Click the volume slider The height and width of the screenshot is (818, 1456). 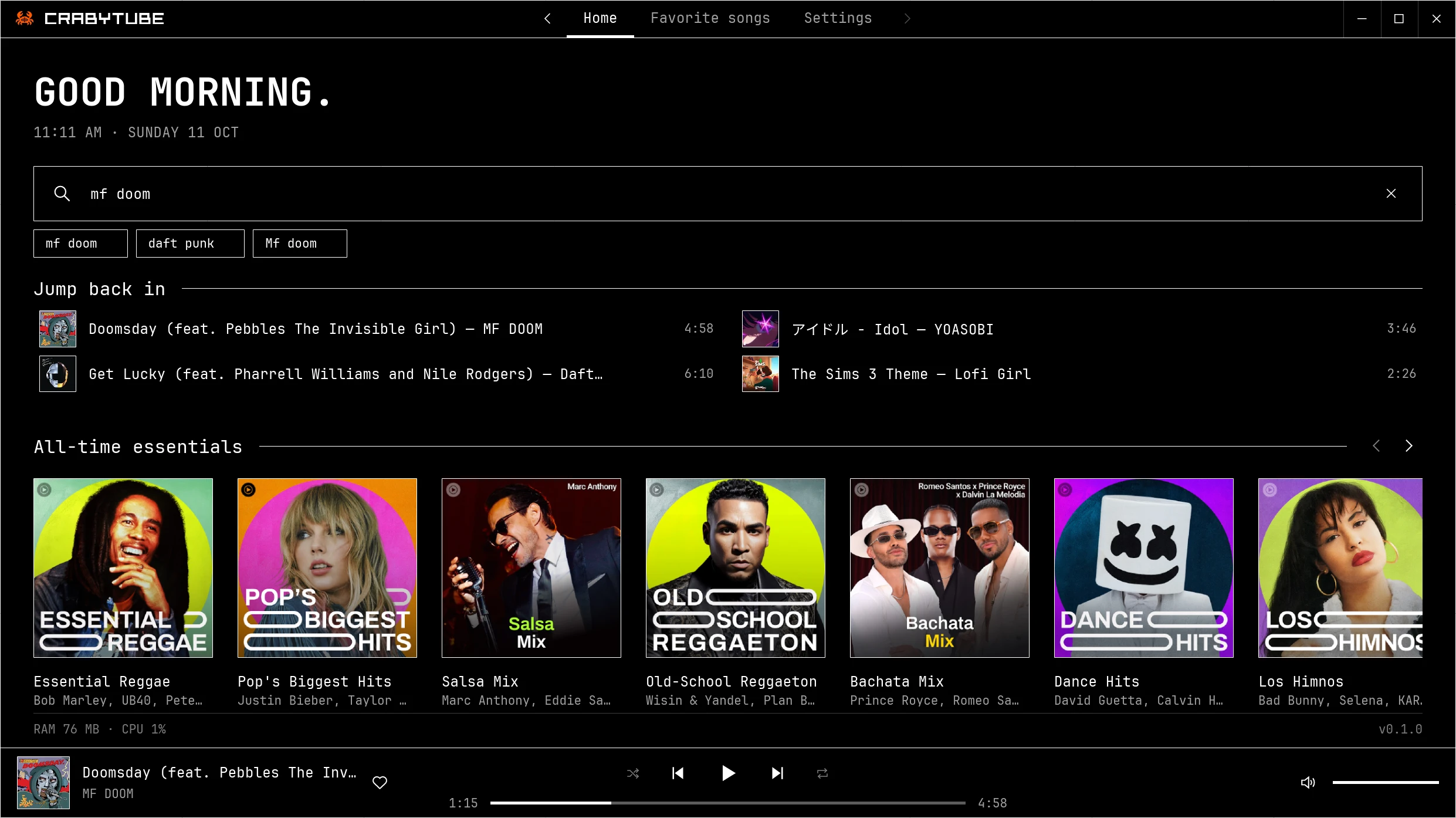(x=1386, y=782)
